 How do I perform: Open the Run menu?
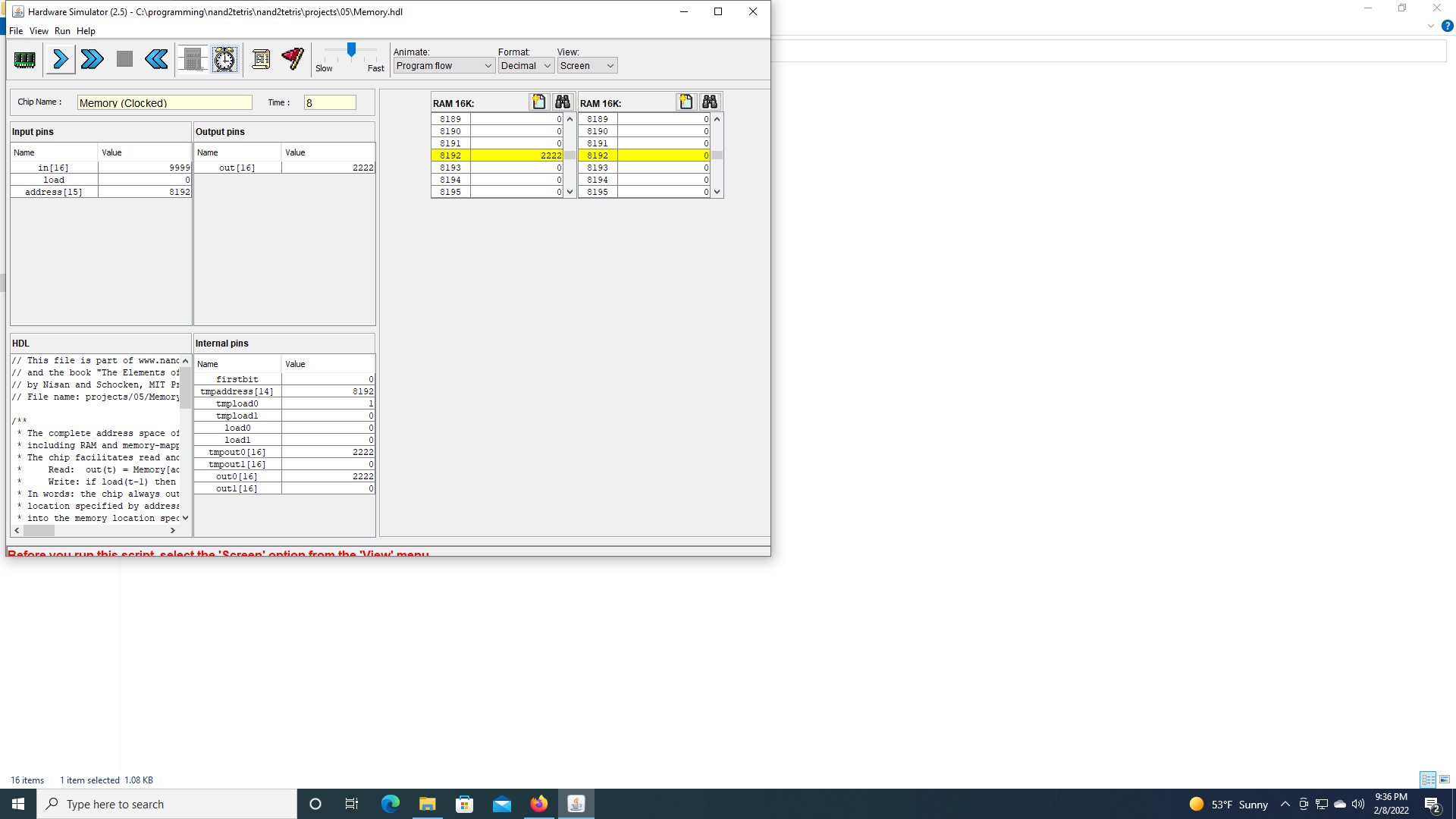(x=62, y=31)
